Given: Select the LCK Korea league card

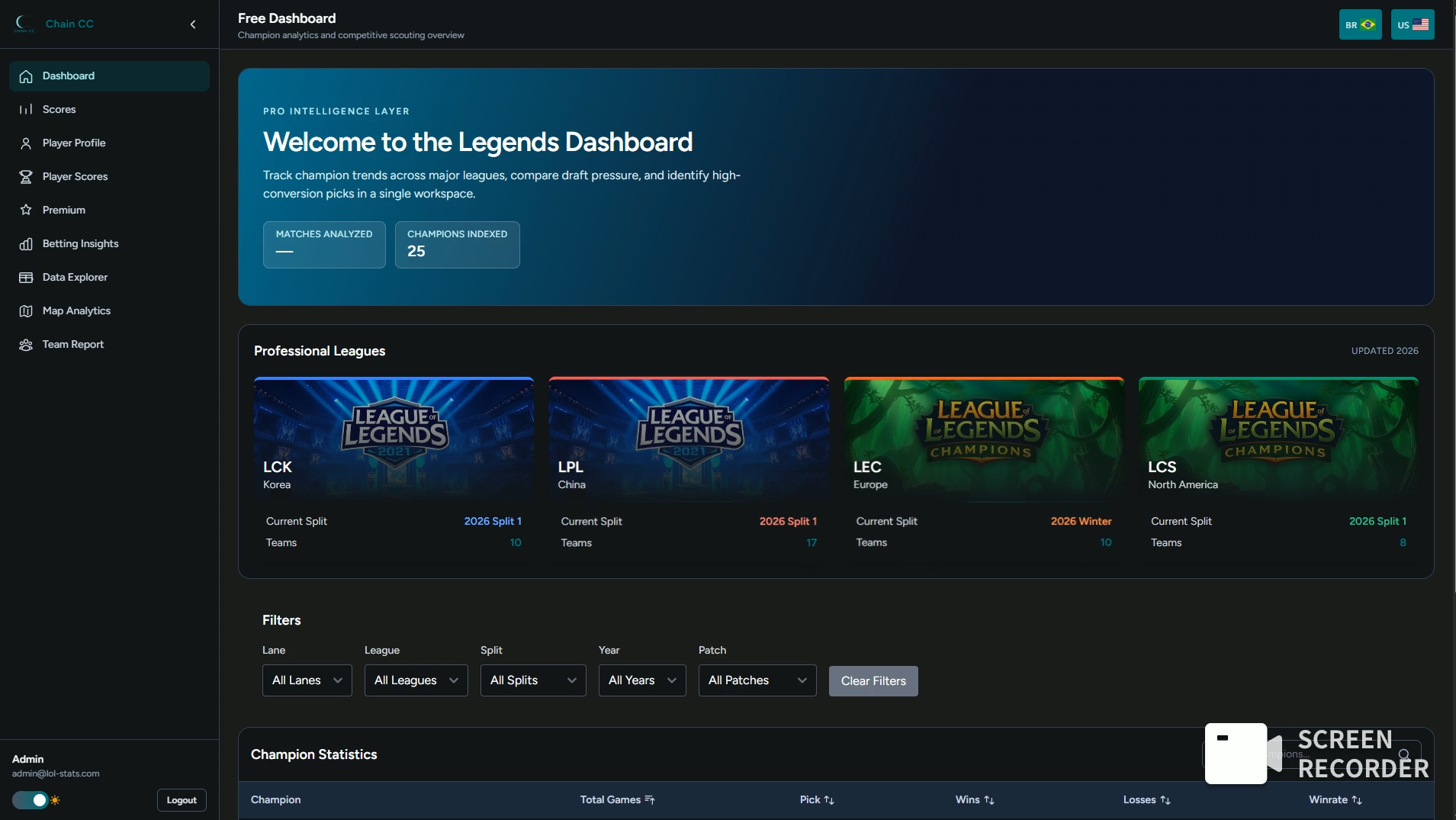Looking at the screenshot, I should 394,465.
